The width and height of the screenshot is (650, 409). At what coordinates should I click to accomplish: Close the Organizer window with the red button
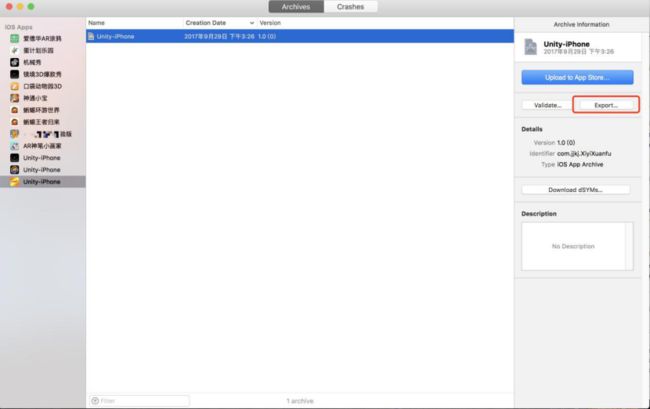pos(9,7)
